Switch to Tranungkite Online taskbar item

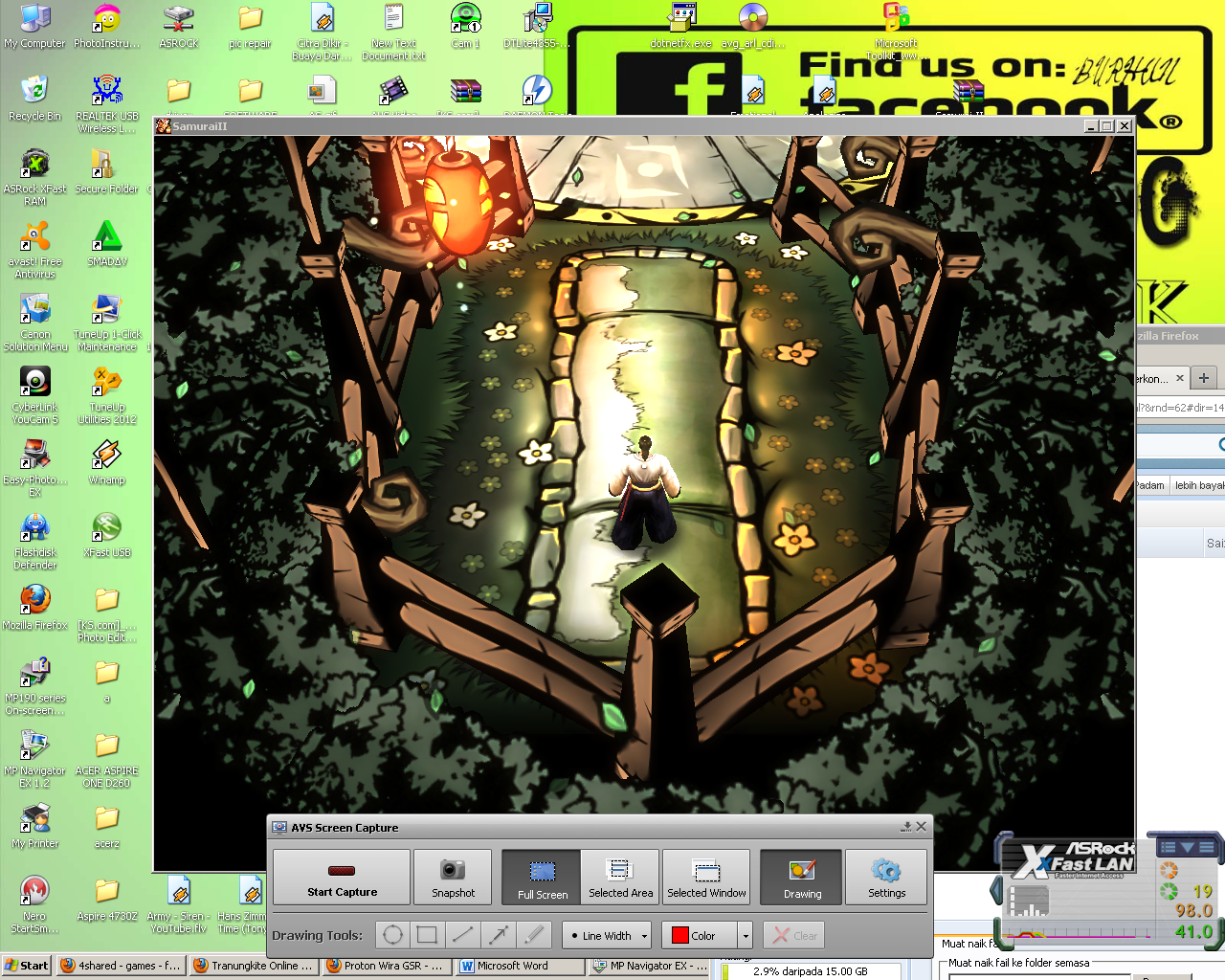click(x=254, y=966)
